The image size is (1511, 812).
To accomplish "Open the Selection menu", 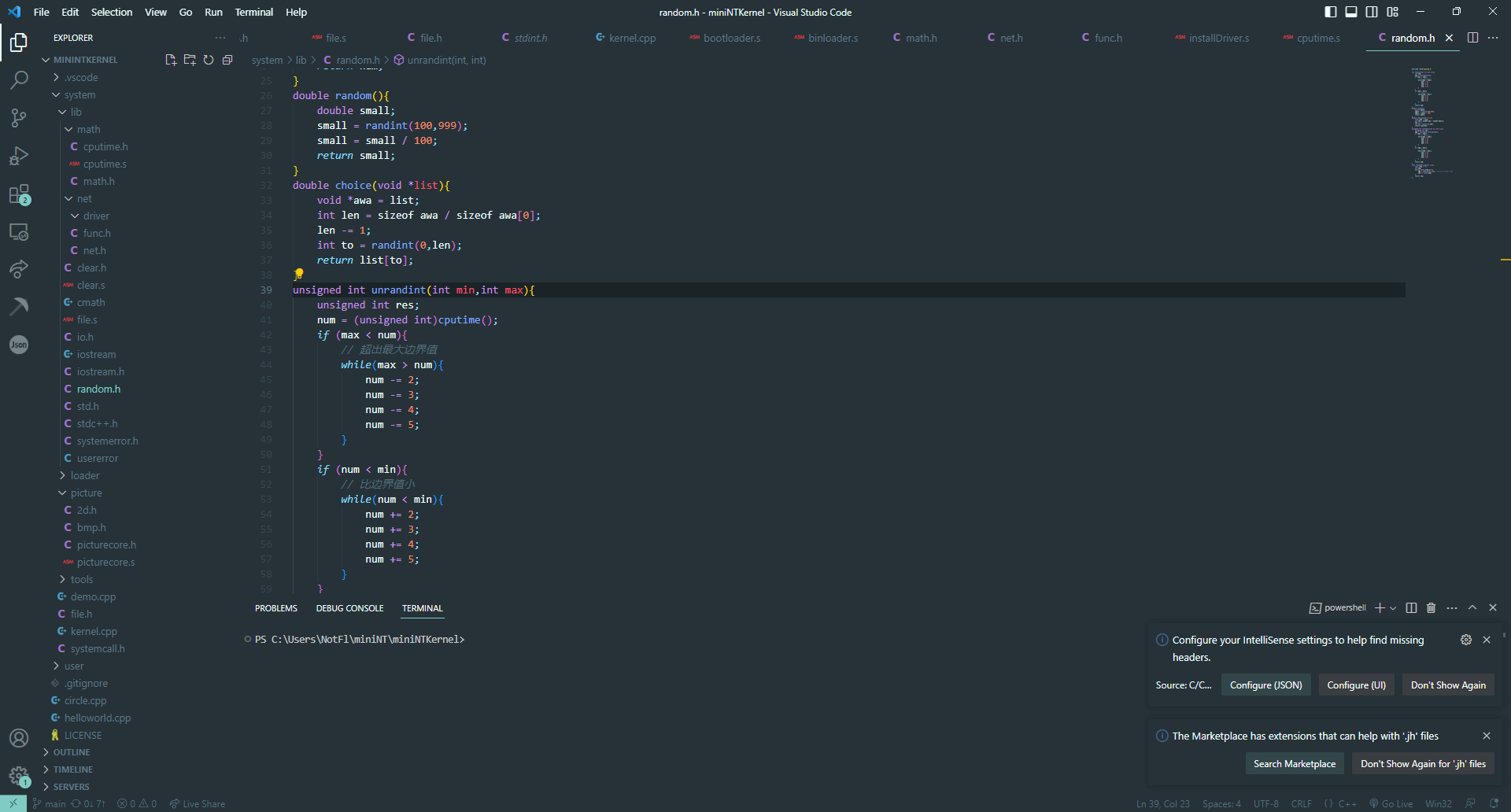I will [x=112, y=12].
